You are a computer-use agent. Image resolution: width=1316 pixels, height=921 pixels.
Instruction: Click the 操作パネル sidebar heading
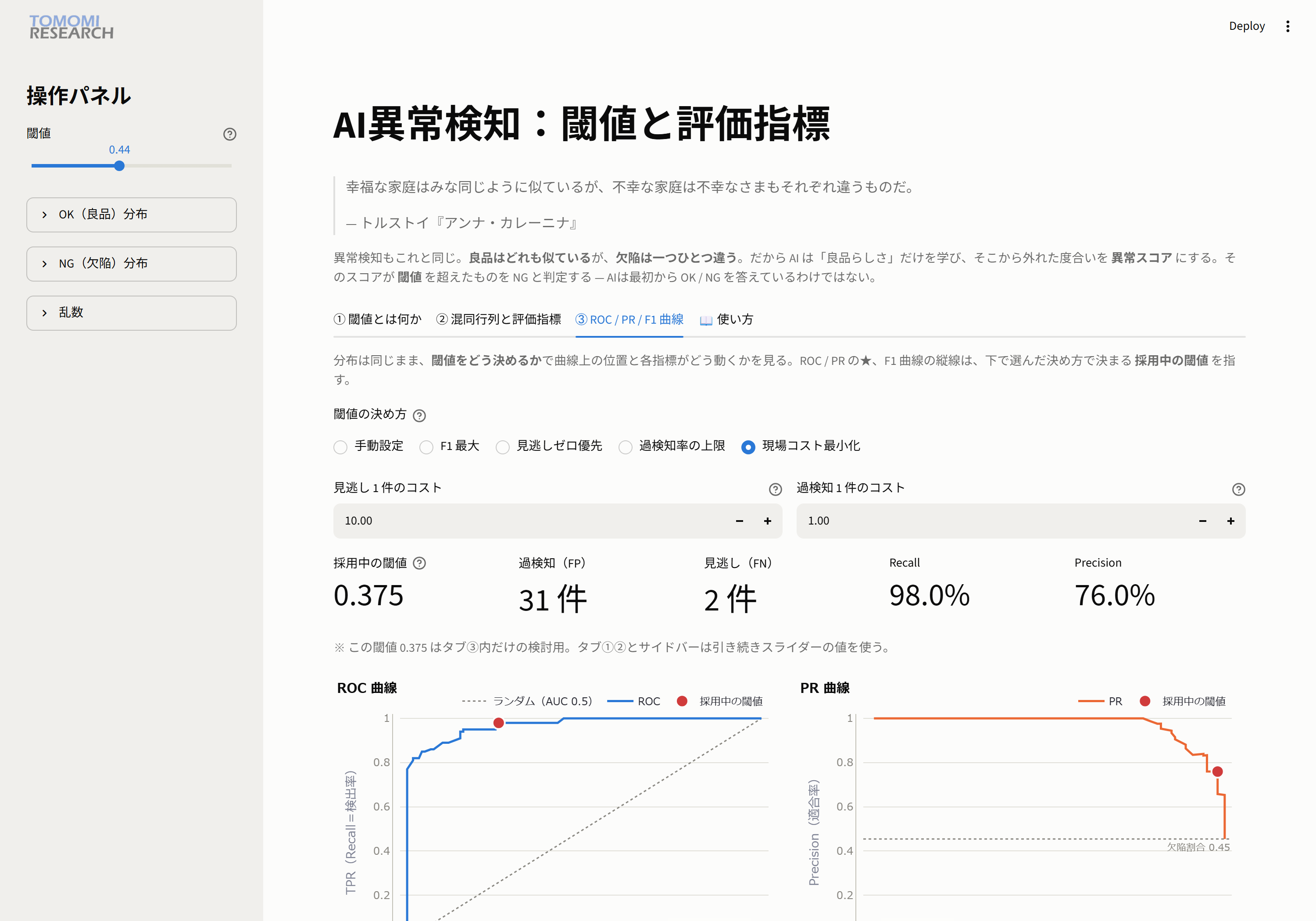point(79,96)
